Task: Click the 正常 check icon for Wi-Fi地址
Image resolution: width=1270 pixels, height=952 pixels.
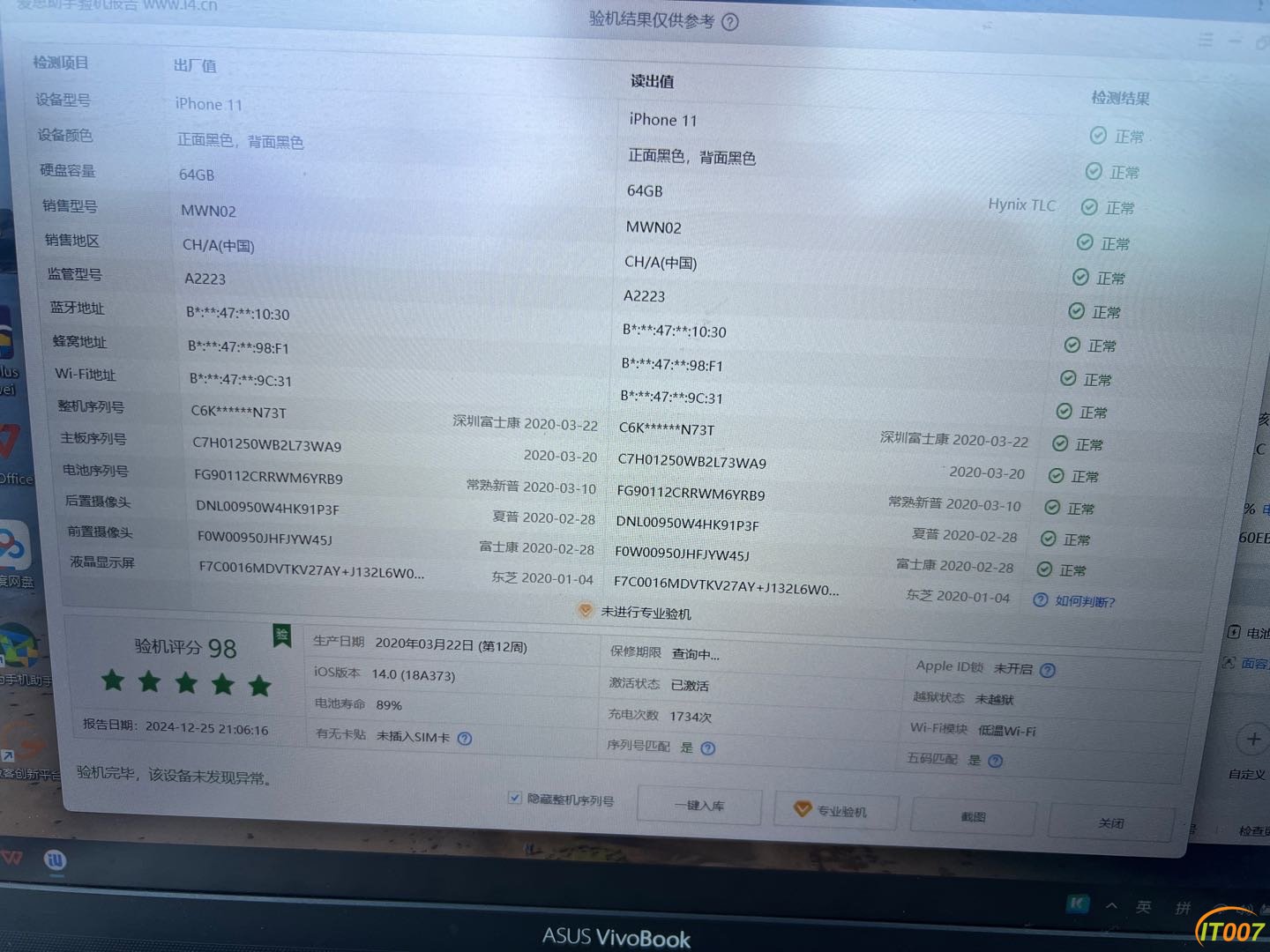Action: coord(1065,412)
